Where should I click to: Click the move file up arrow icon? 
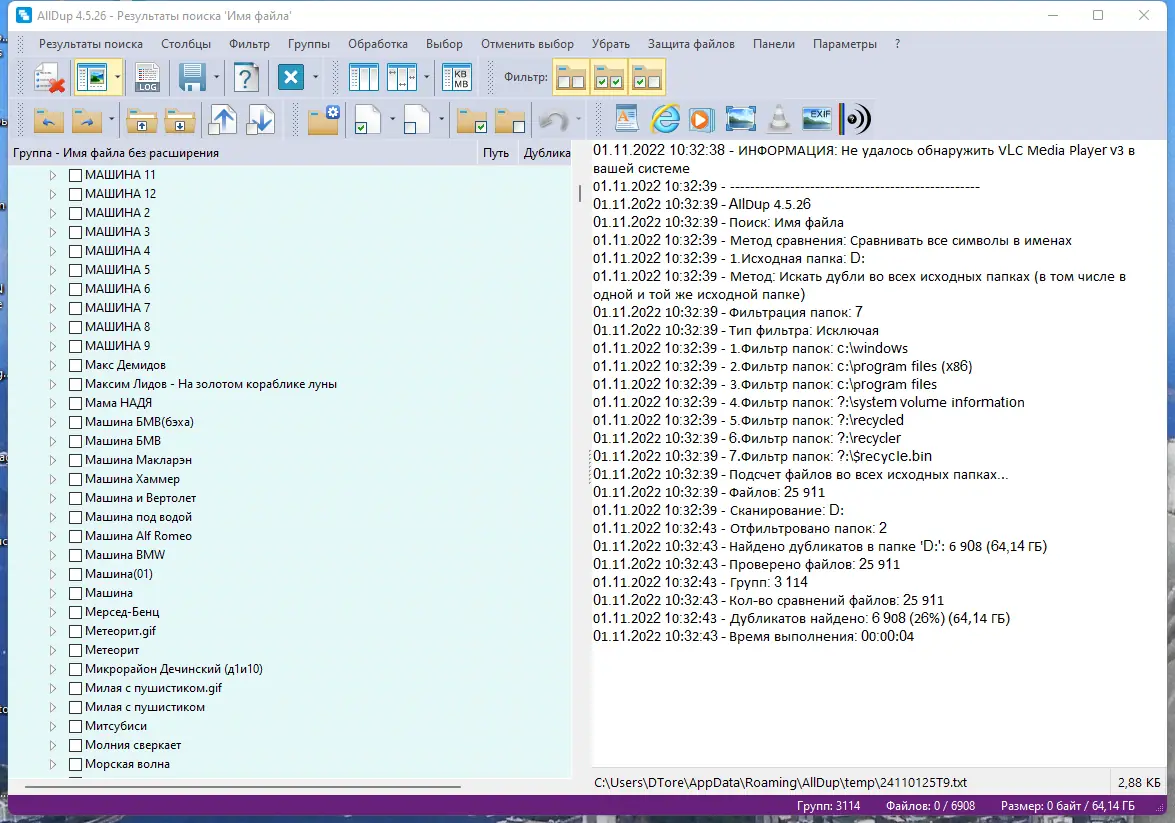(223, 120)
